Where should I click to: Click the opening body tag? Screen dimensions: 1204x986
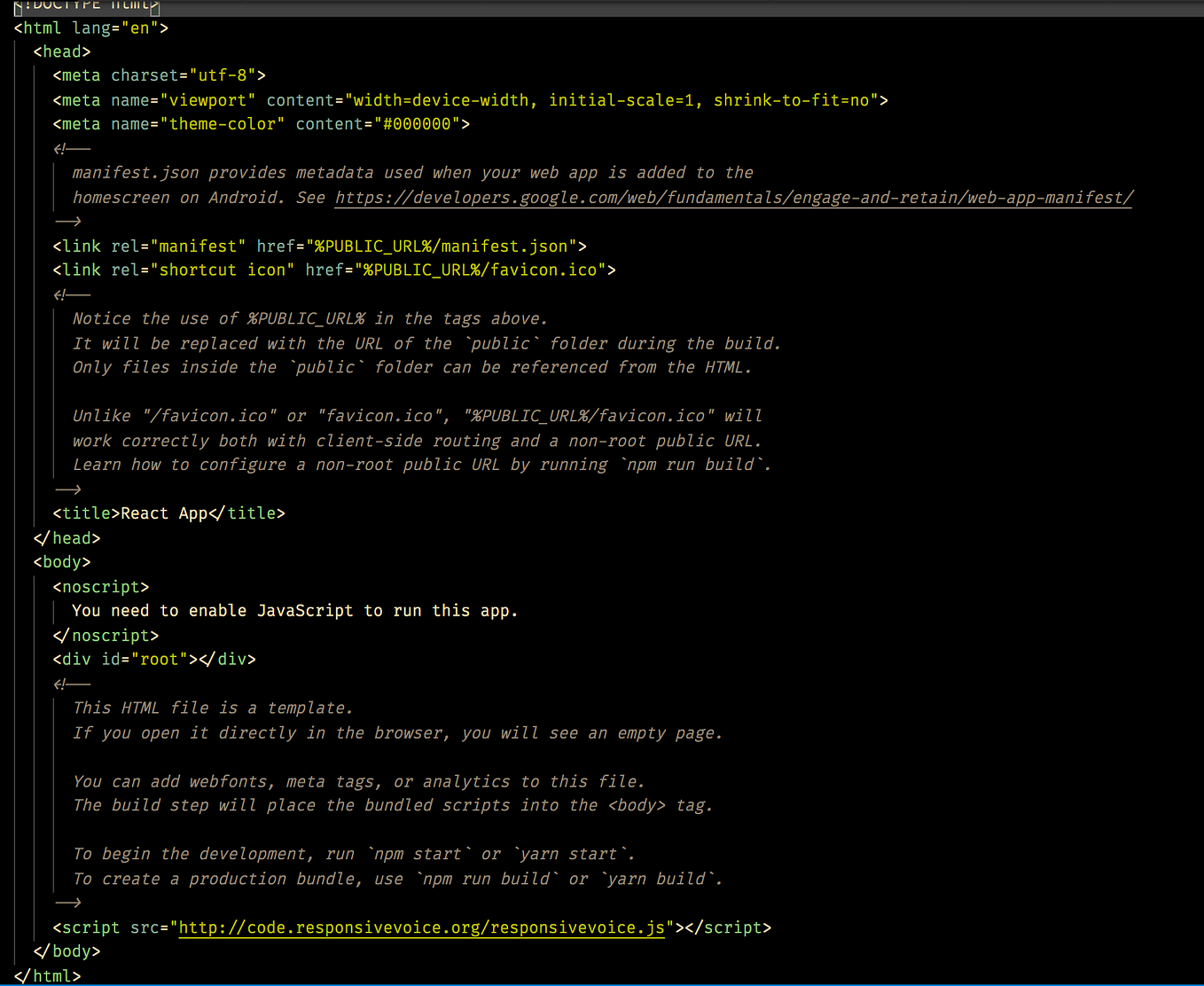[60, 561]
